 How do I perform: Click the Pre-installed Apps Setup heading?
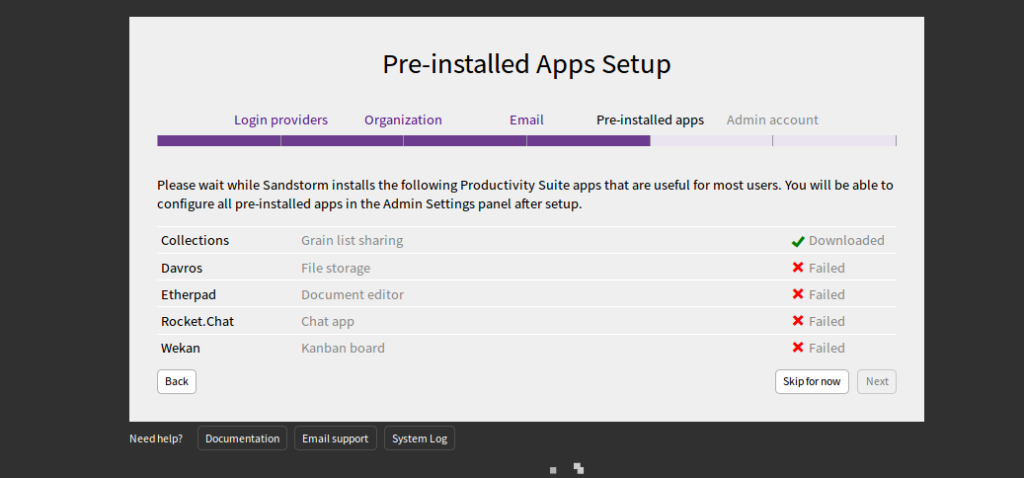[x=526, y=64]
